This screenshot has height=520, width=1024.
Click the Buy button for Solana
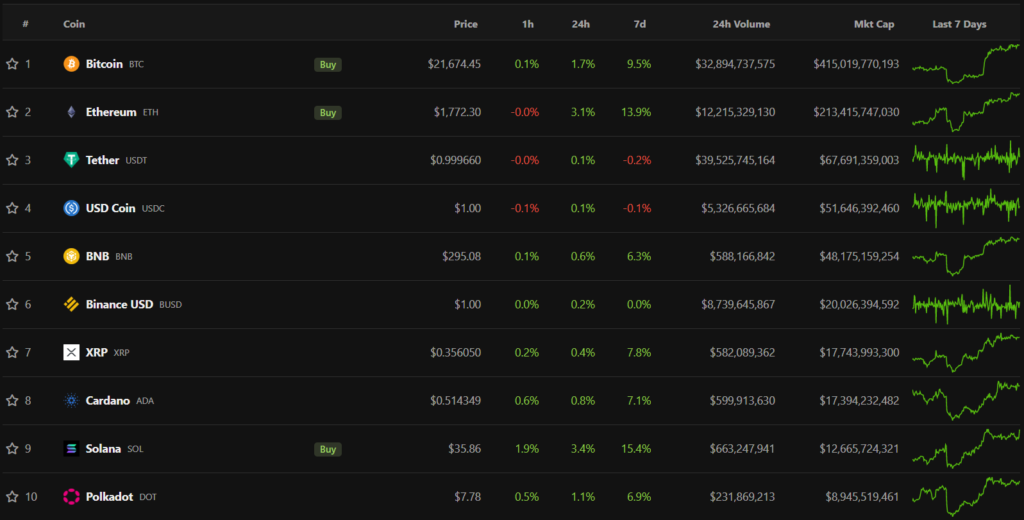[x=328, y=449]
